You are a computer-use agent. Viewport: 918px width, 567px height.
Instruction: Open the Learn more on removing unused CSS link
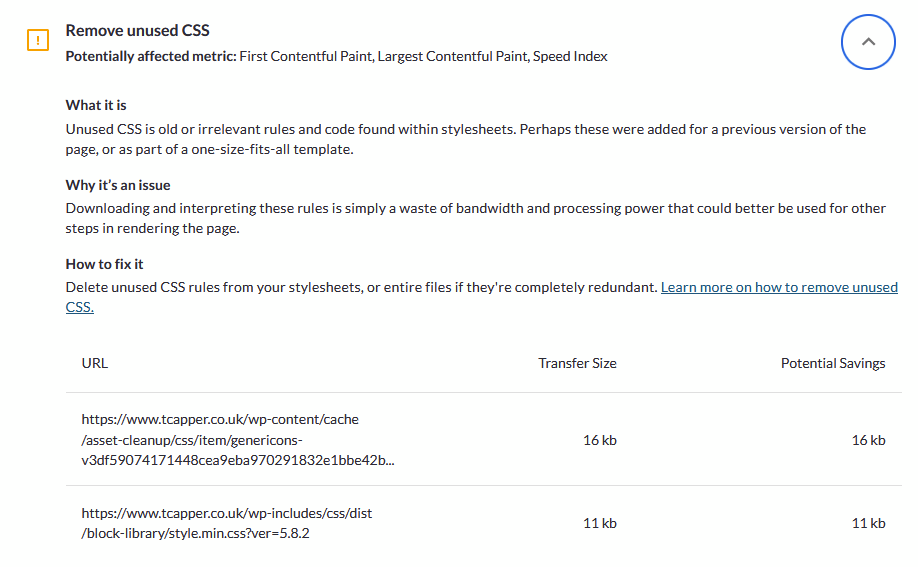[x=779, y=288]
